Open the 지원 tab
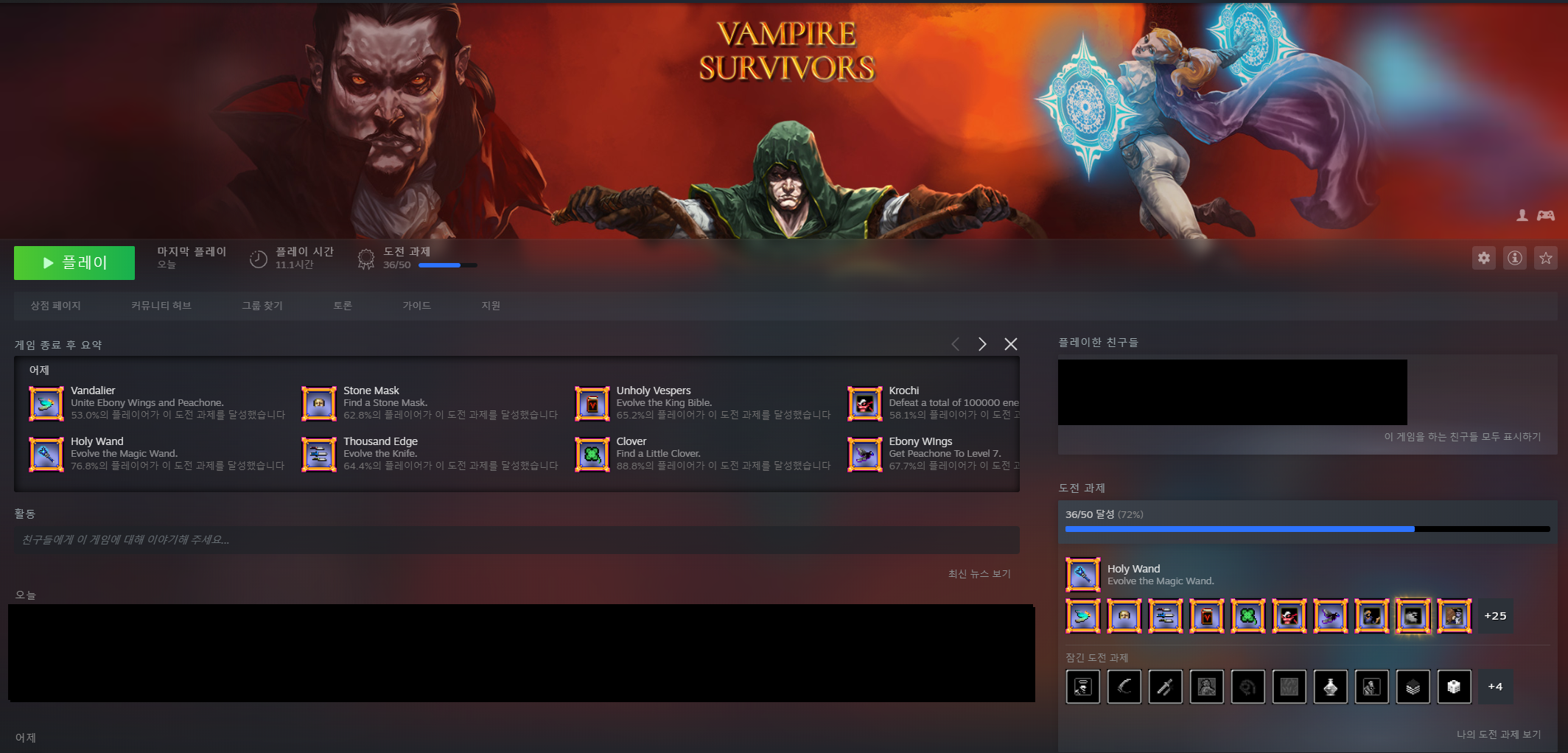The image size is (1568, 753). (491, 306)
